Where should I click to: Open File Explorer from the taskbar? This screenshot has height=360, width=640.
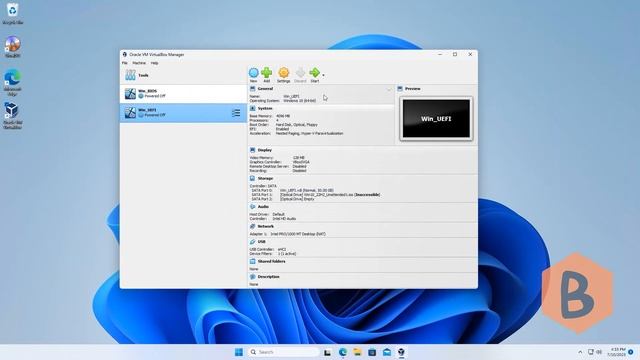[x=357, y=352]
